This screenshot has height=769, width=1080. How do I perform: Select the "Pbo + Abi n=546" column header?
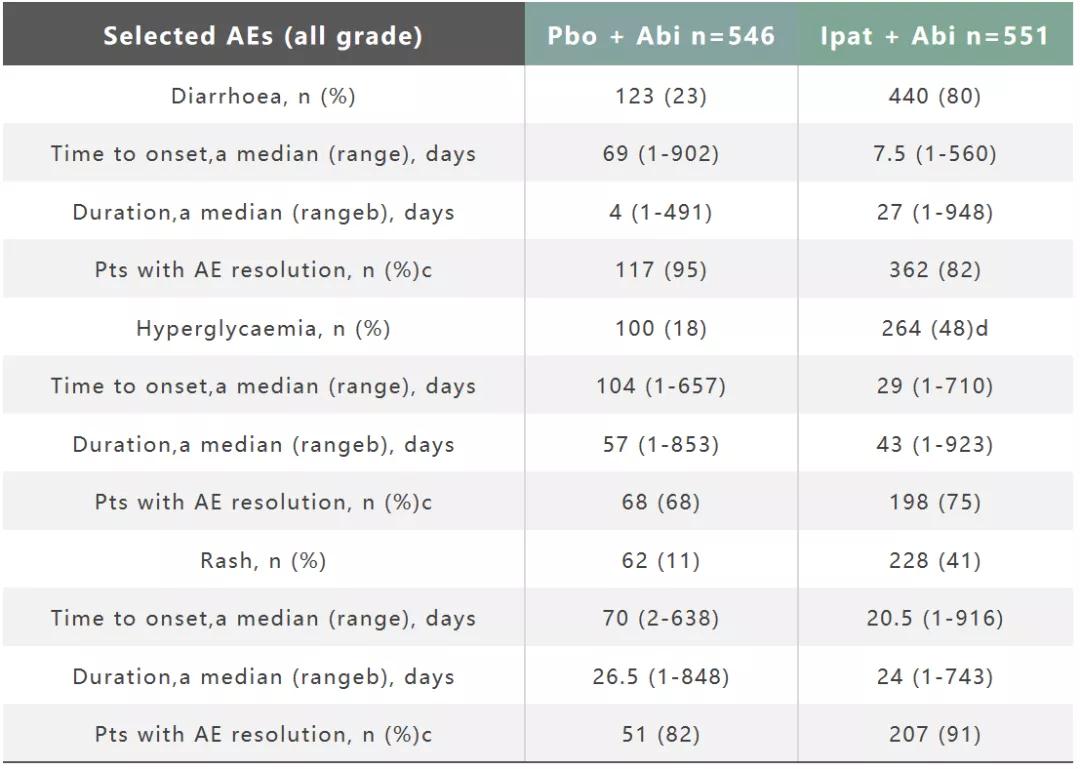(660, 36)
